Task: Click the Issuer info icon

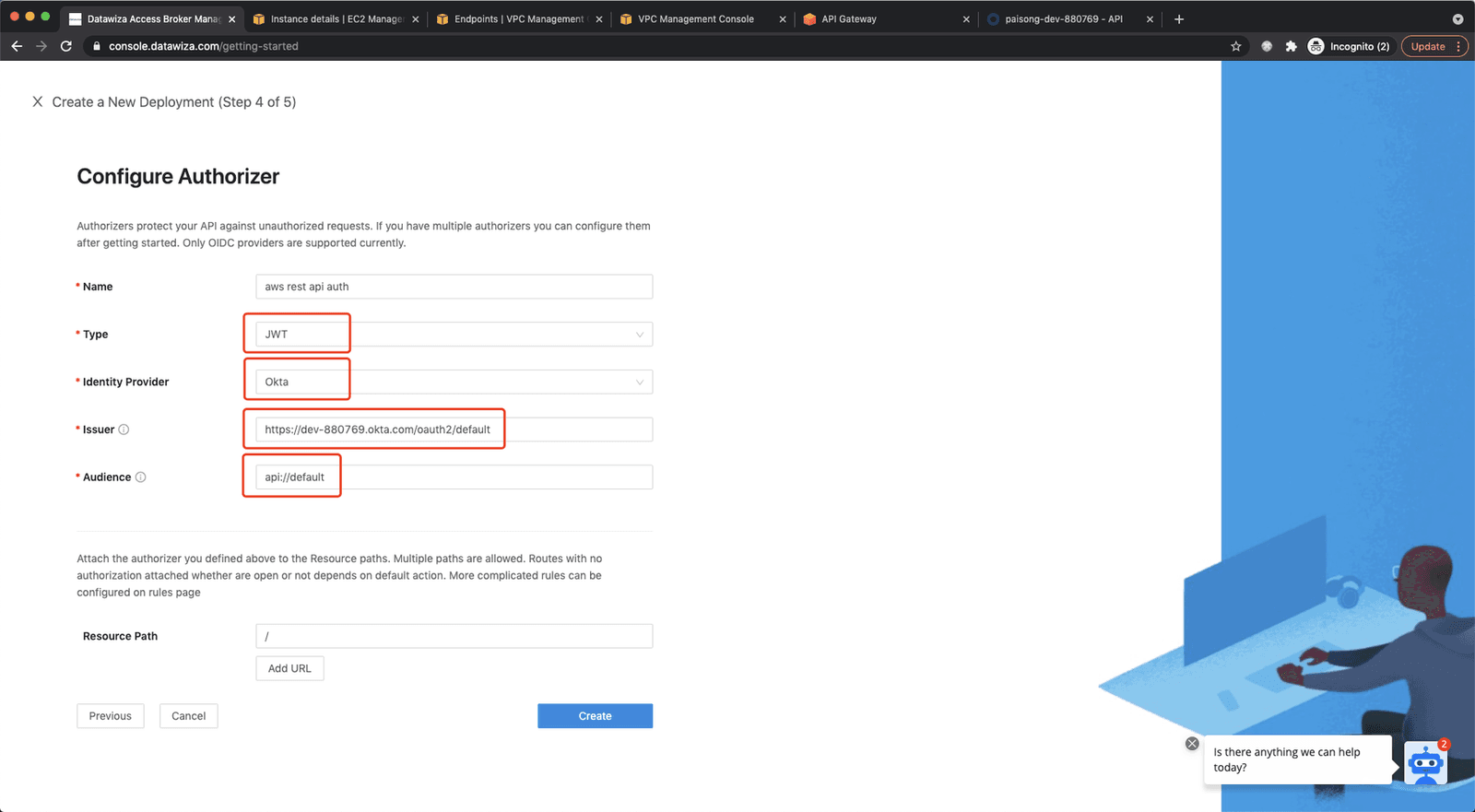Action: click(x=124, y=430)
